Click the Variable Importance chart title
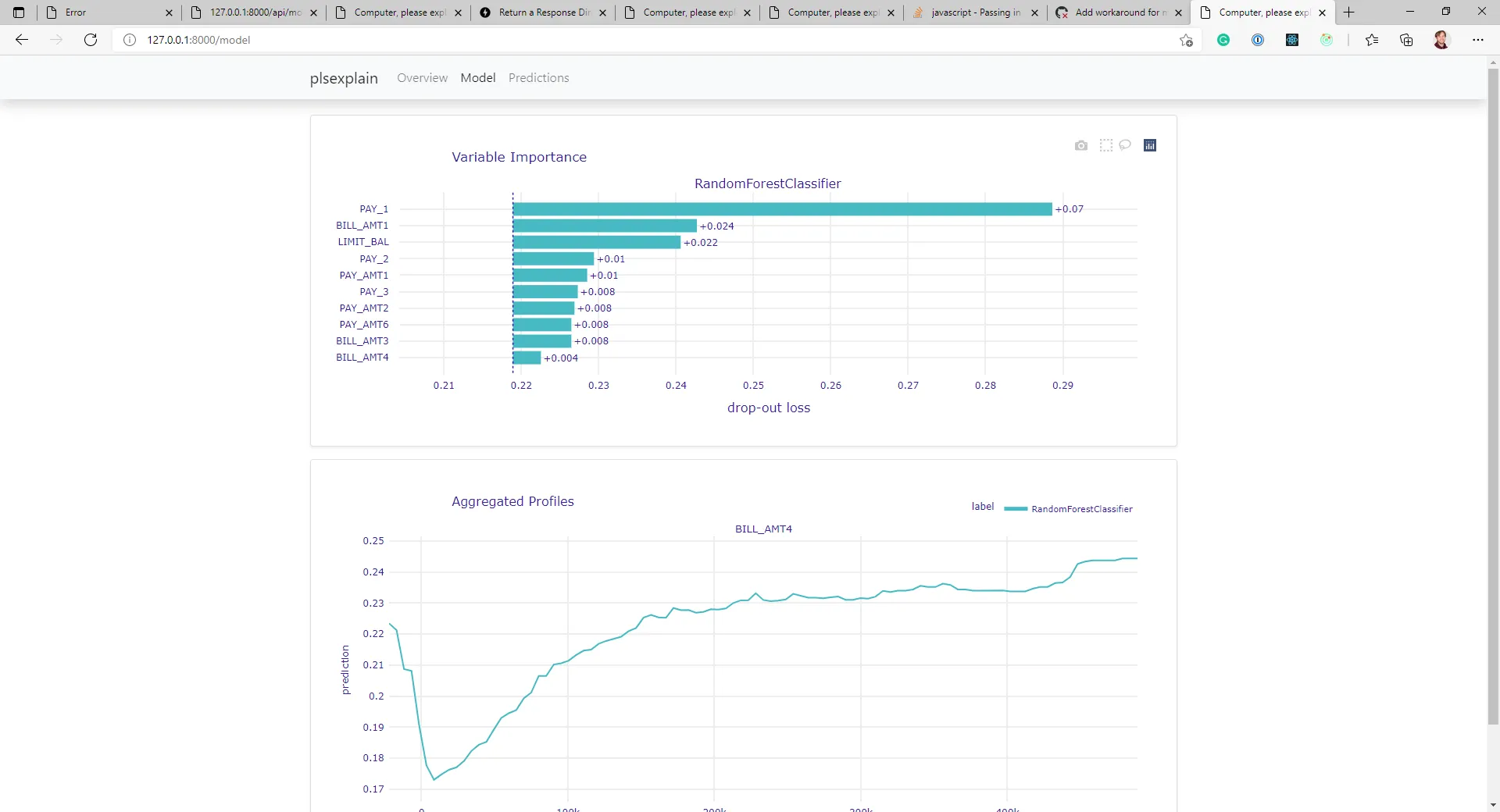This screenshot has width=1500, height=812. pos(519,157)
